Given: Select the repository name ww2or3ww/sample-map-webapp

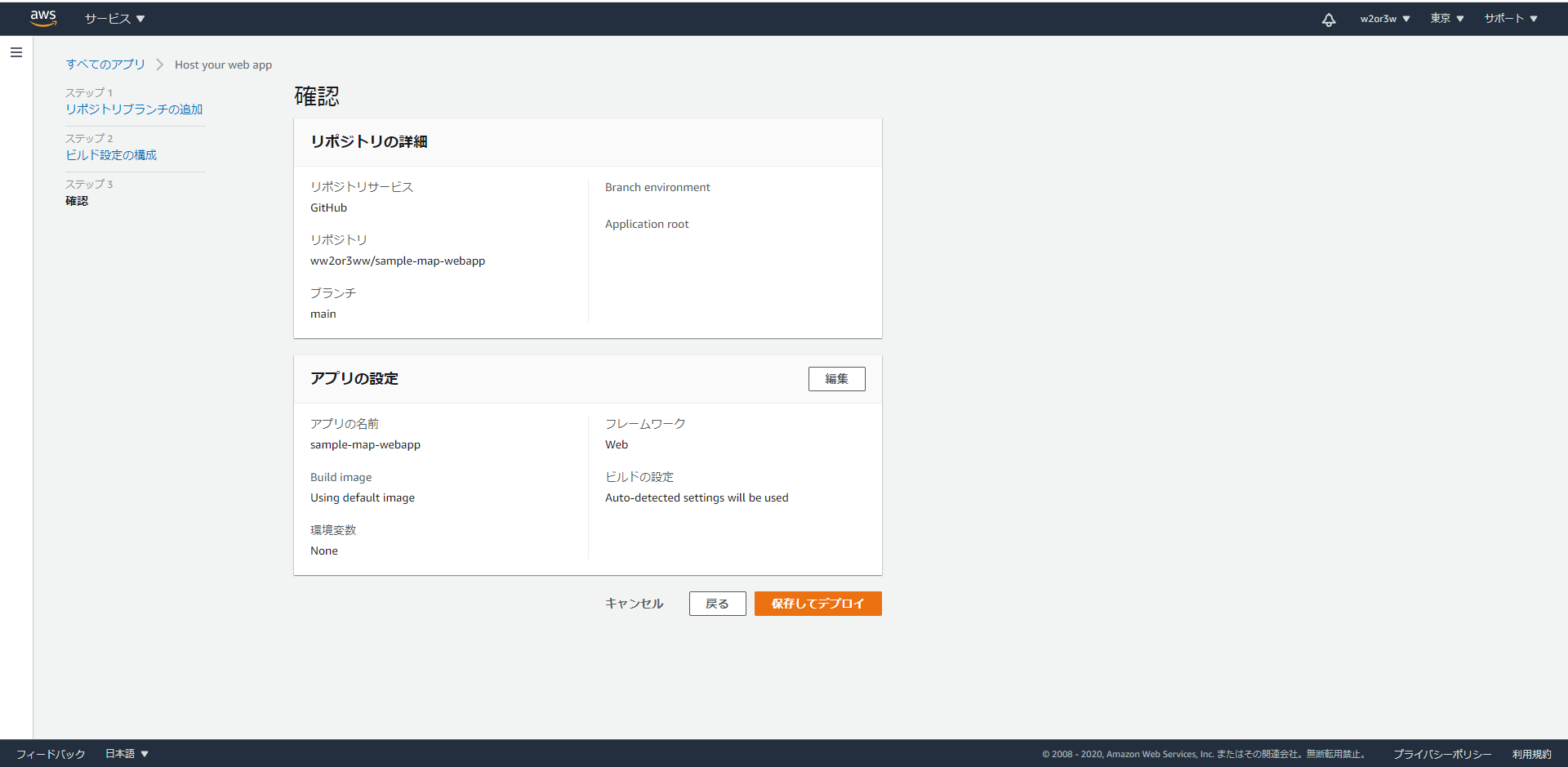Looking at the screenshot, I should coord(398,261).
